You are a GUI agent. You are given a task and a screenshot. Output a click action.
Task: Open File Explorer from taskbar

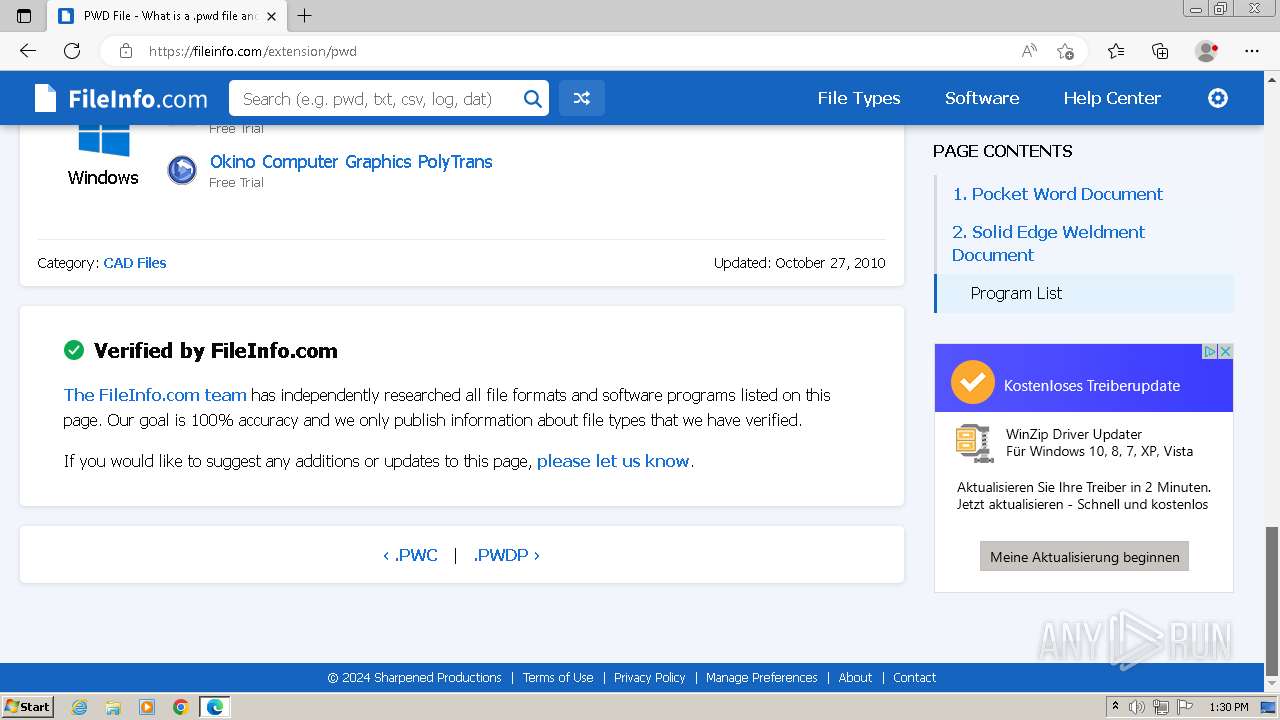[x=113, y=707]
